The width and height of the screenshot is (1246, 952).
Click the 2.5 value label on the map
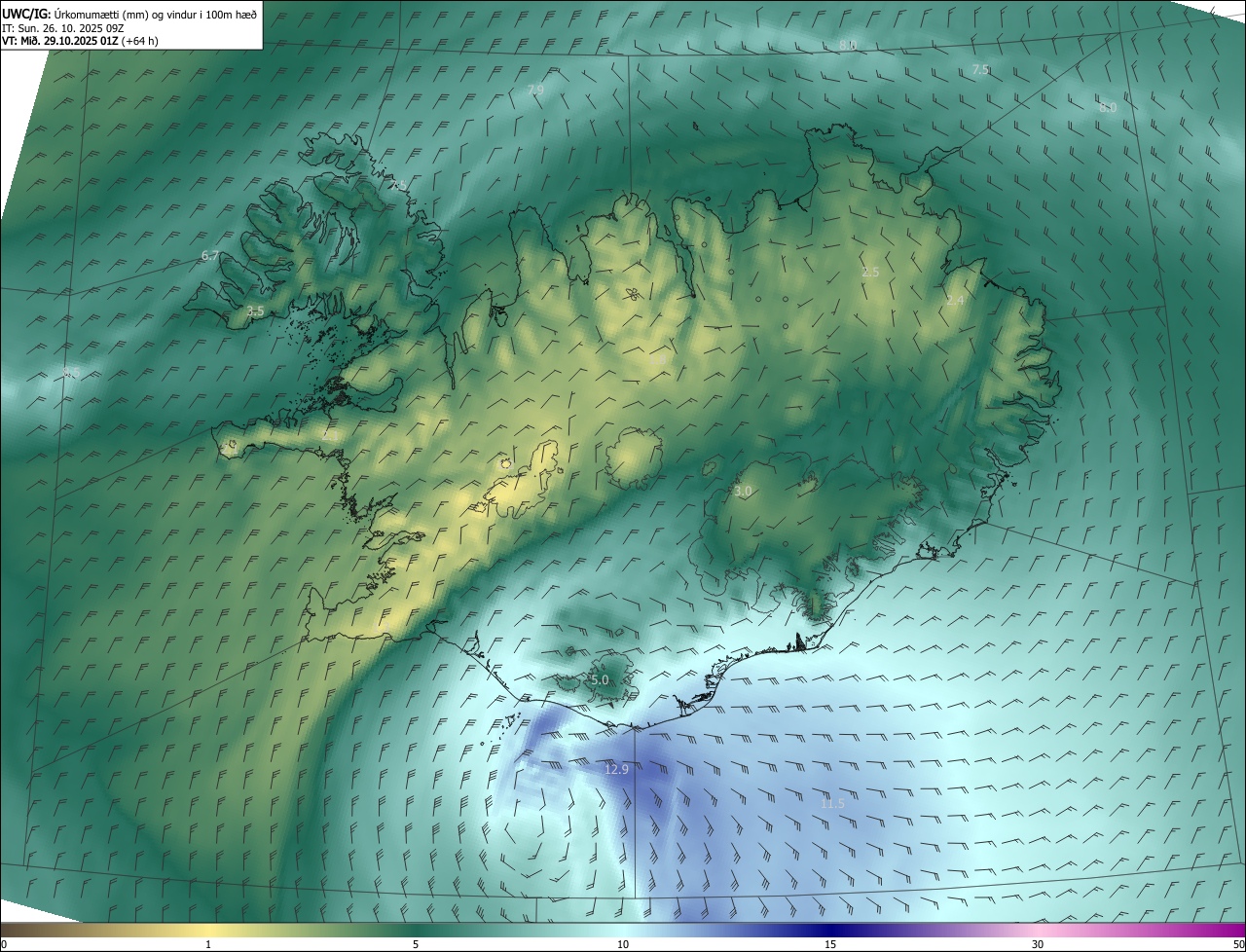coord(870,273)
